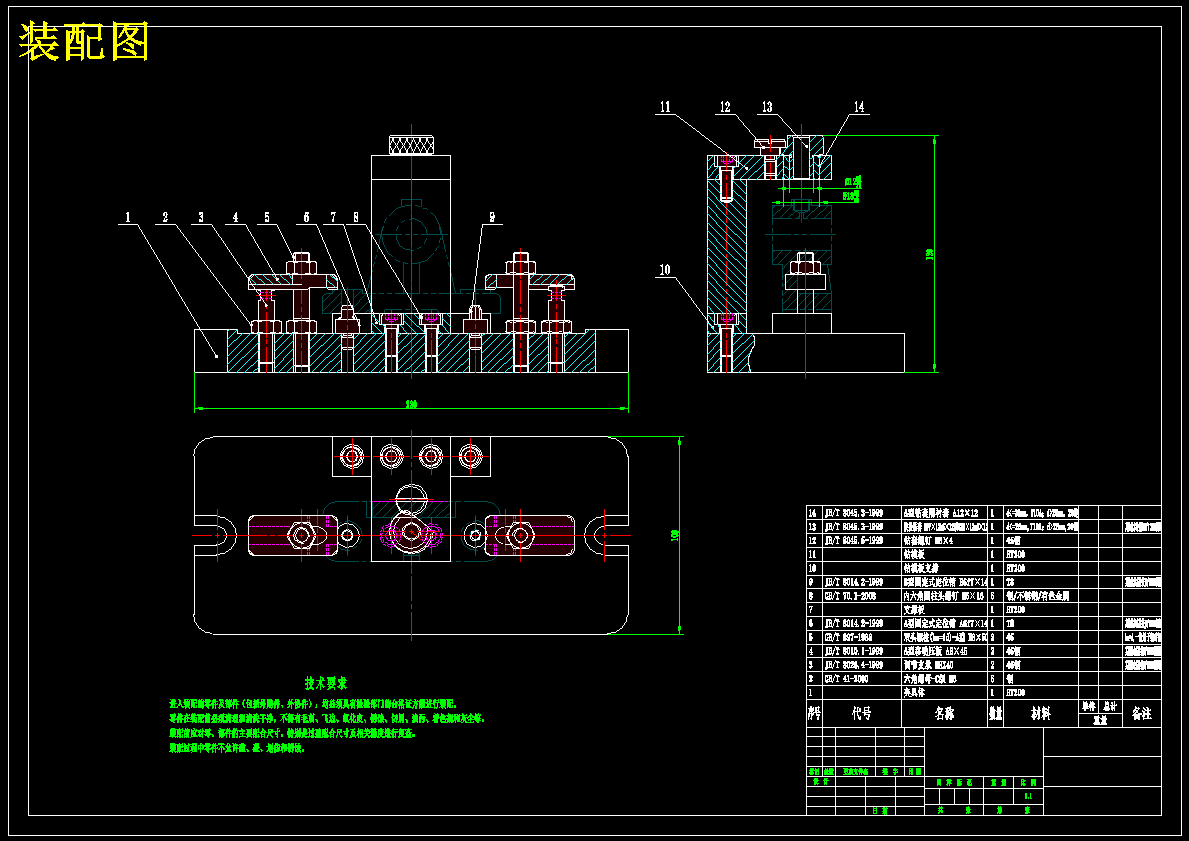Click callout number 4 above the front view

coord(235,218)
